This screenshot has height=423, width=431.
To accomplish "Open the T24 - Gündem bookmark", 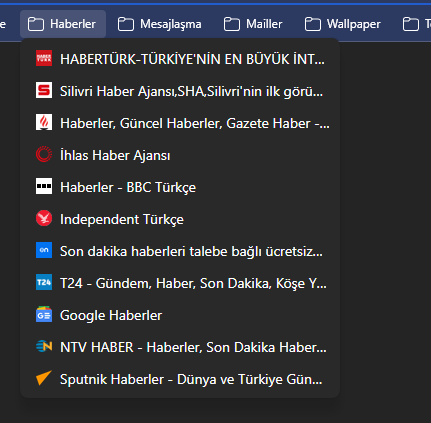I will pyautogui.click(x=180, y=283).
